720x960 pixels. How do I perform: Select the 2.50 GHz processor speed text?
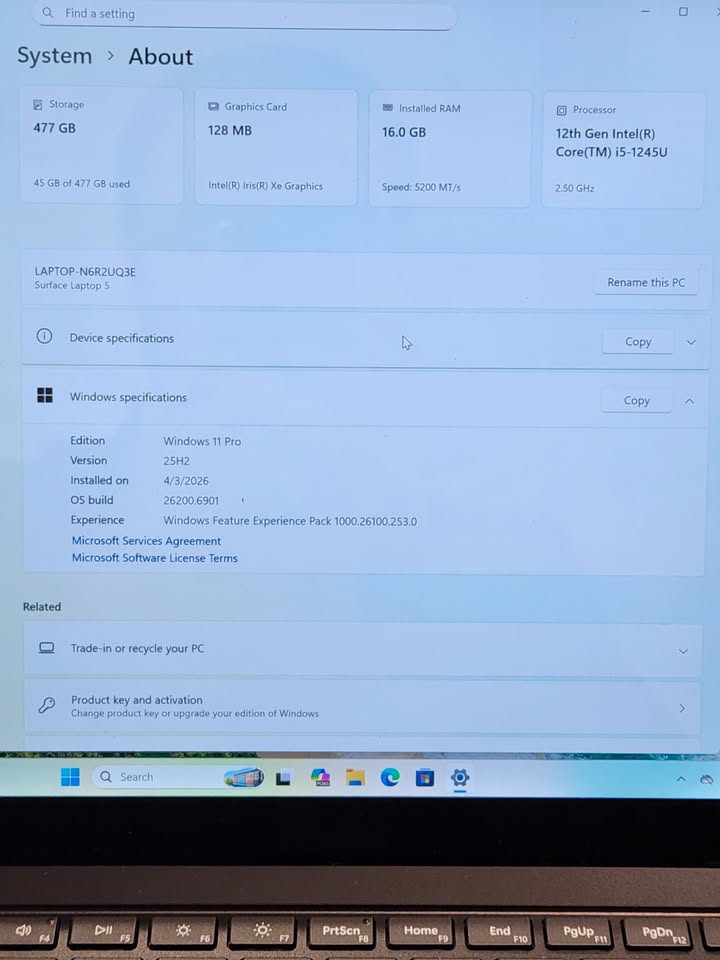(574, 188)
